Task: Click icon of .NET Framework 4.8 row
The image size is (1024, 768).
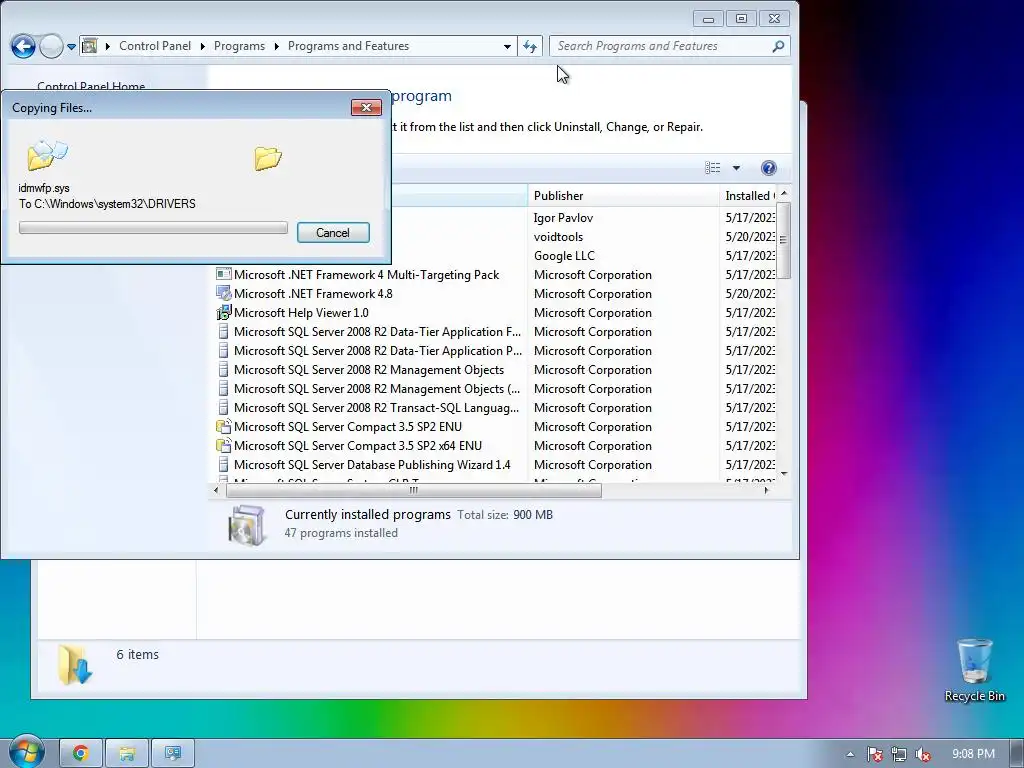Action: 223,294
